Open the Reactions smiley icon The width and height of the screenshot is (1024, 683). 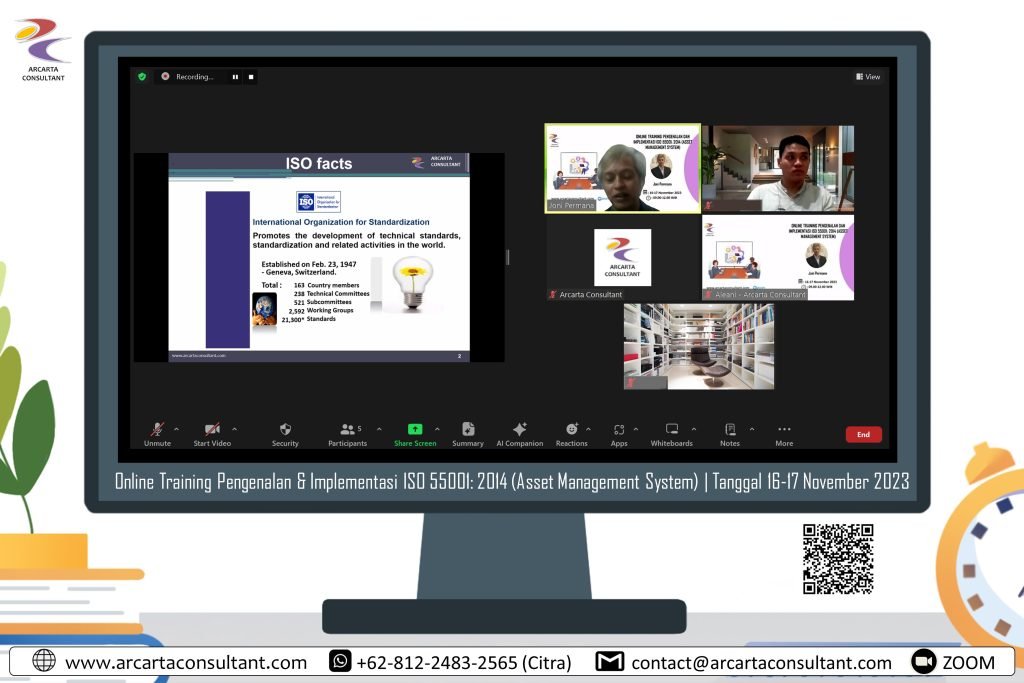point(571,430)
